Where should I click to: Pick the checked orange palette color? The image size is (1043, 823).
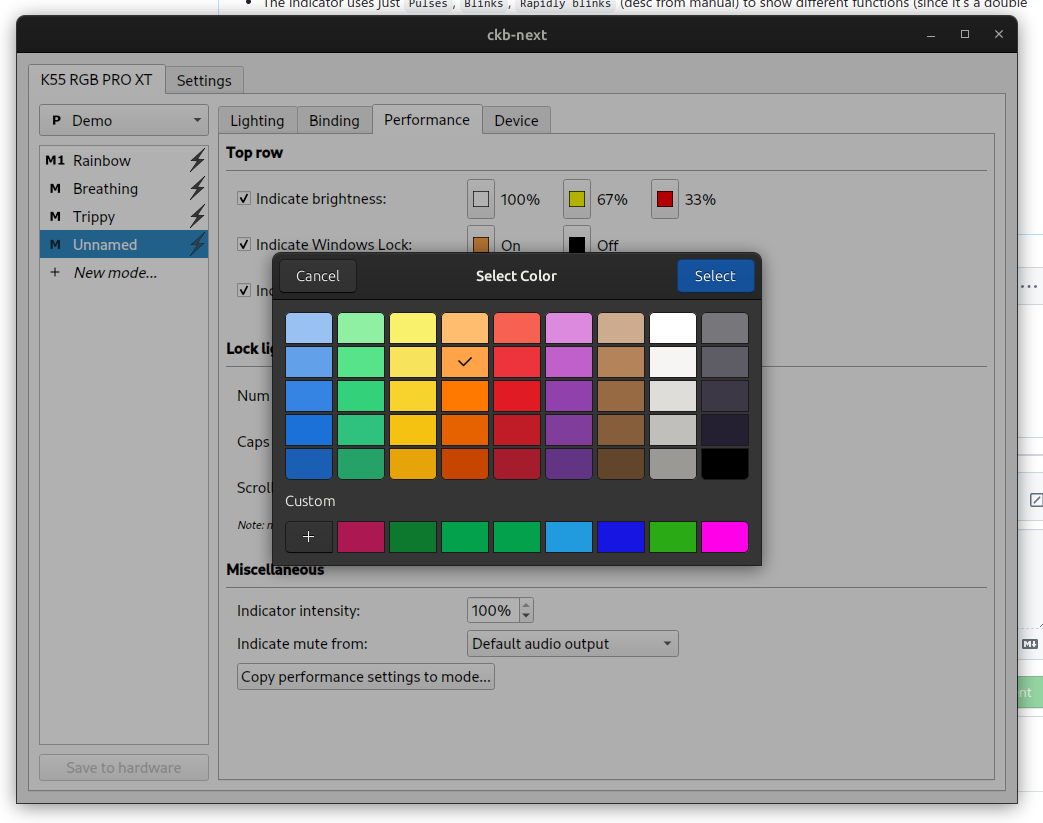click(x=465, y=362)
